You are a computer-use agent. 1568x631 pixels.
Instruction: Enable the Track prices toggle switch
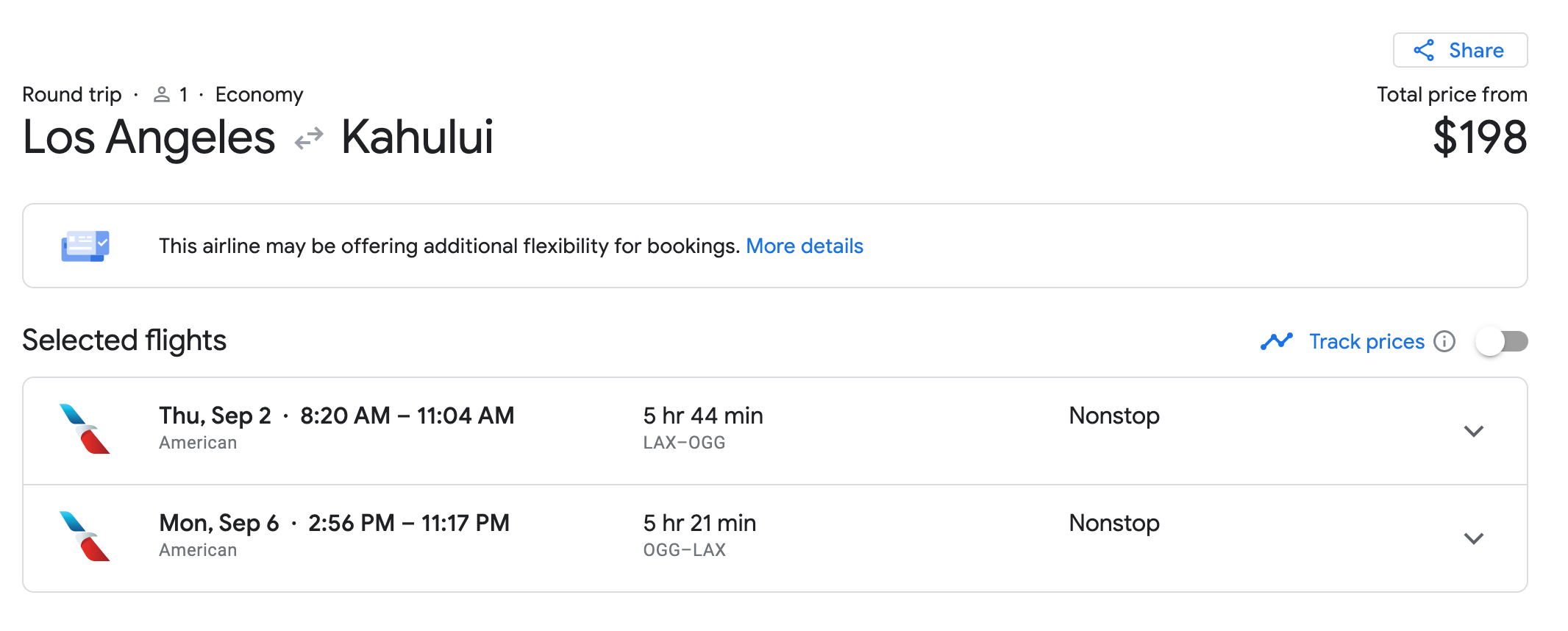(1502, 341)
